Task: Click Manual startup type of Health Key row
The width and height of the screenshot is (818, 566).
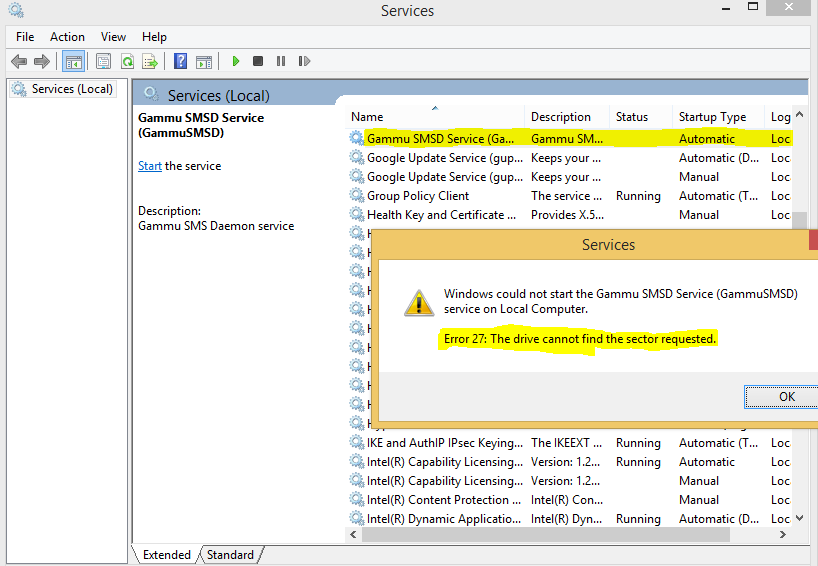Action: click(699, 215)
